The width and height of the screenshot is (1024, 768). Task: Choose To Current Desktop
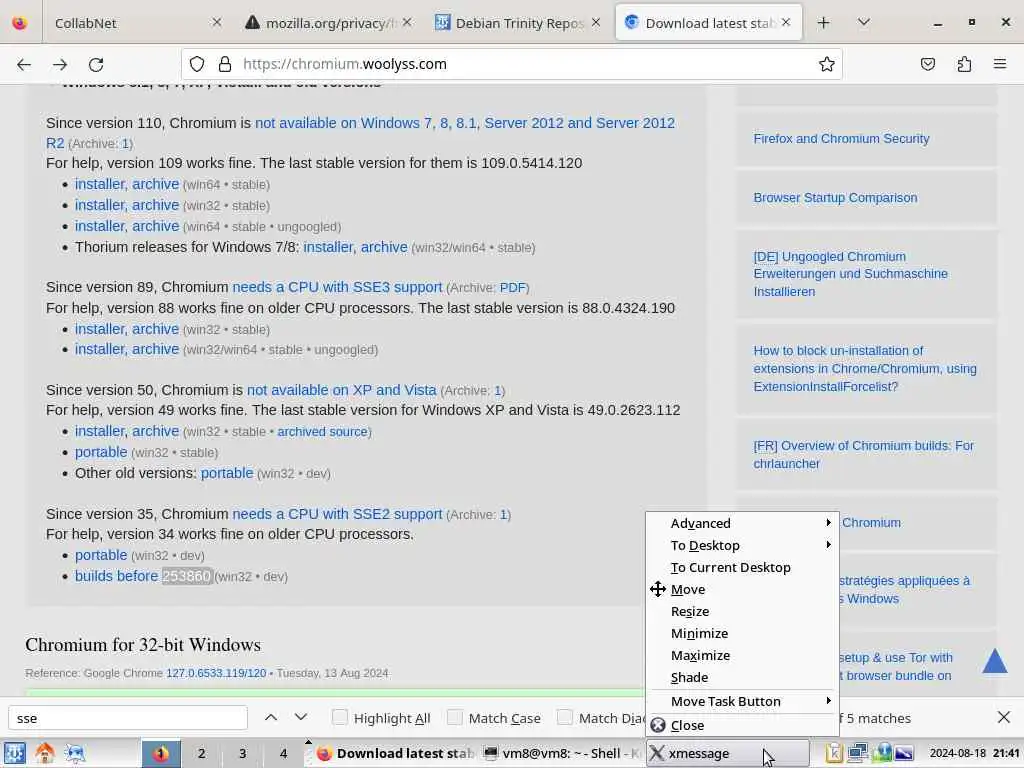[742, 568]
